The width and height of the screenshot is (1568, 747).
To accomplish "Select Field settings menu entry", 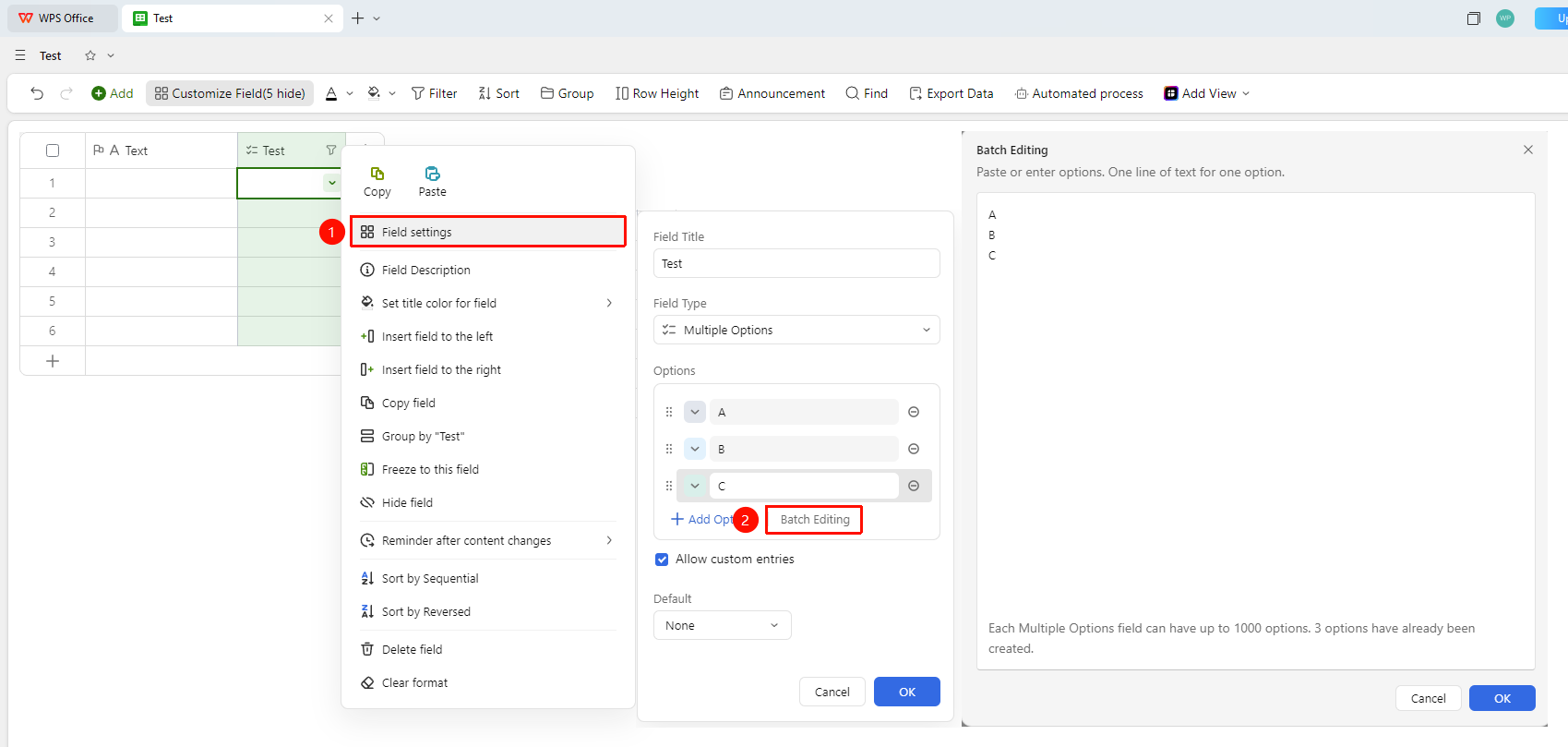I will click(x=488, y=232).
